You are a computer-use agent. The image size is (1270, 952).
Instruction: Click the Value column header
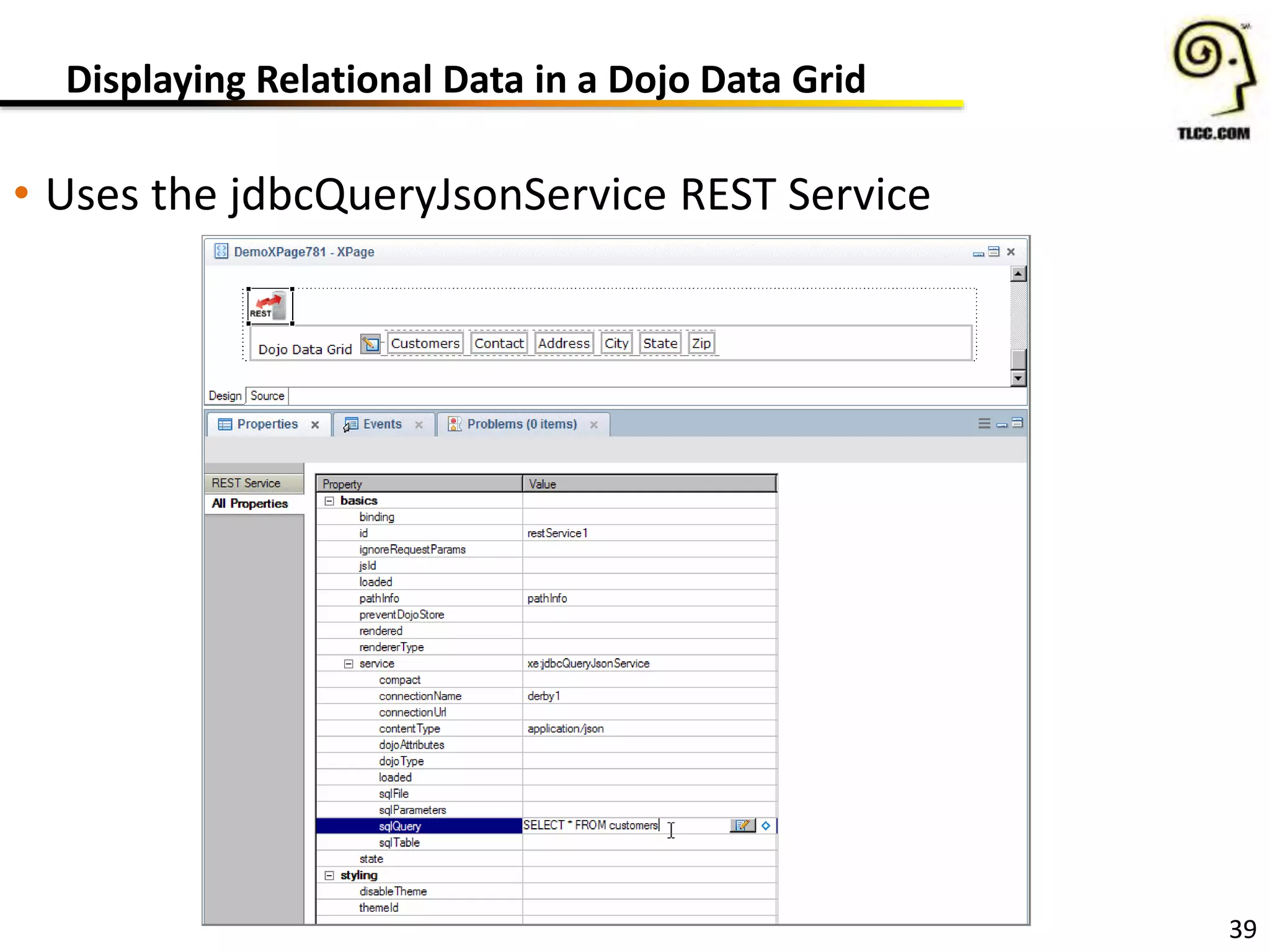click(x=650, y=484)
